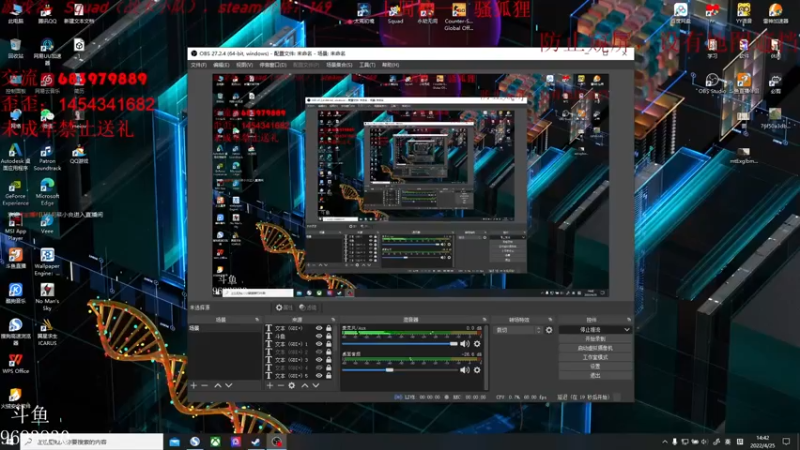Mute the mic/Aux speaker icon
Viewport: 800px width, 450px height.
(x=465, y=344)
